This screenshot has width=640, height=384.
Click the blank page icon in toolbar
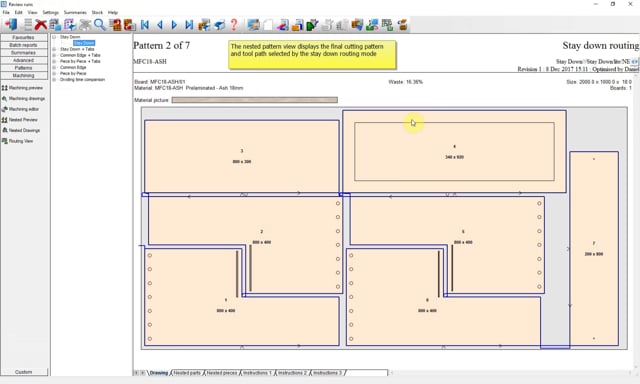coord(268,25)
